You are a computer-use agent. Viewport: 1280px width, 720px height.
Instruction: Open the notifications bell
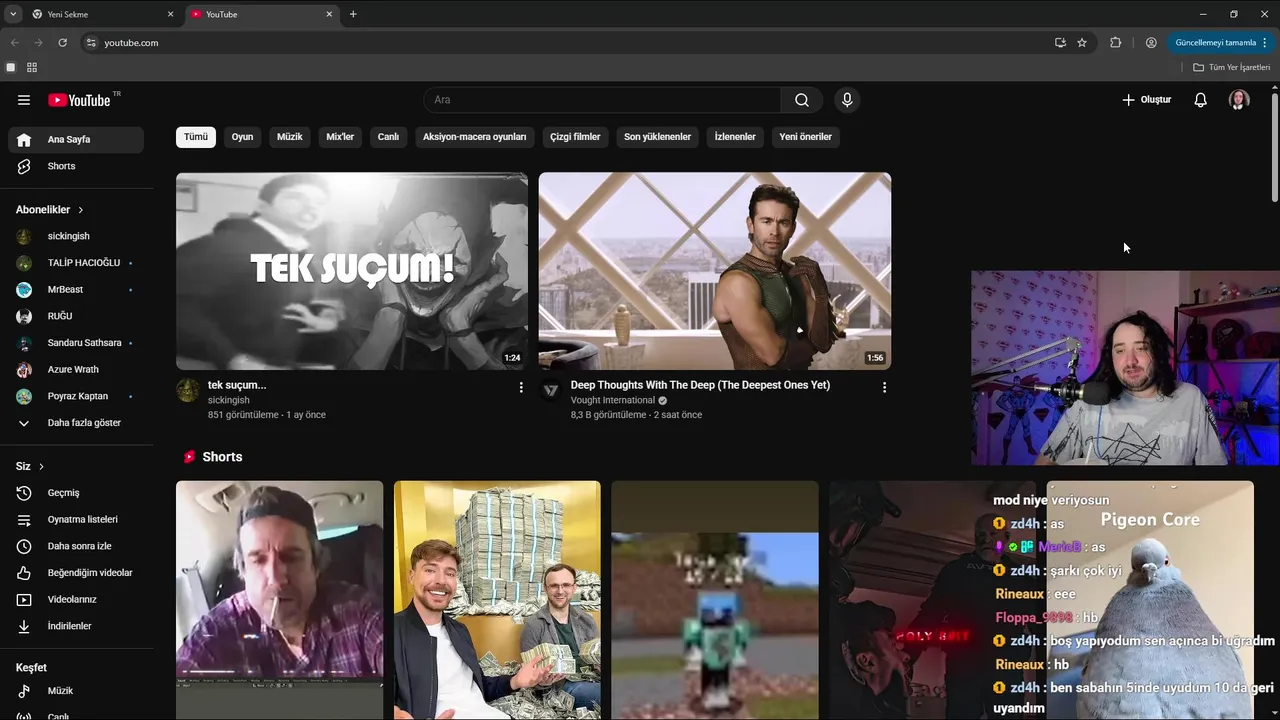[x=1201, y=100]
